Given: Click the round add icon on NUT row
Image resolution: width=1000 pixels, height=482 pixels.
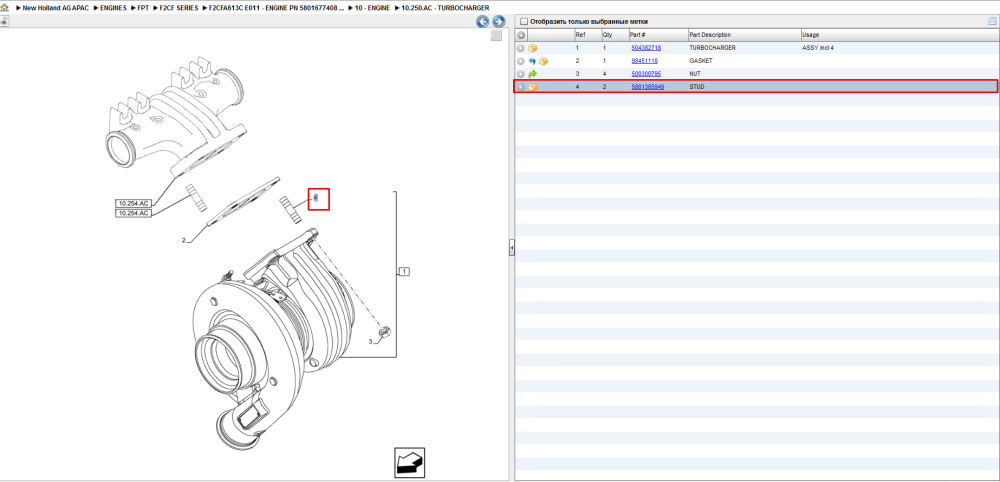Looking at the screenshot, I should 521,74.
